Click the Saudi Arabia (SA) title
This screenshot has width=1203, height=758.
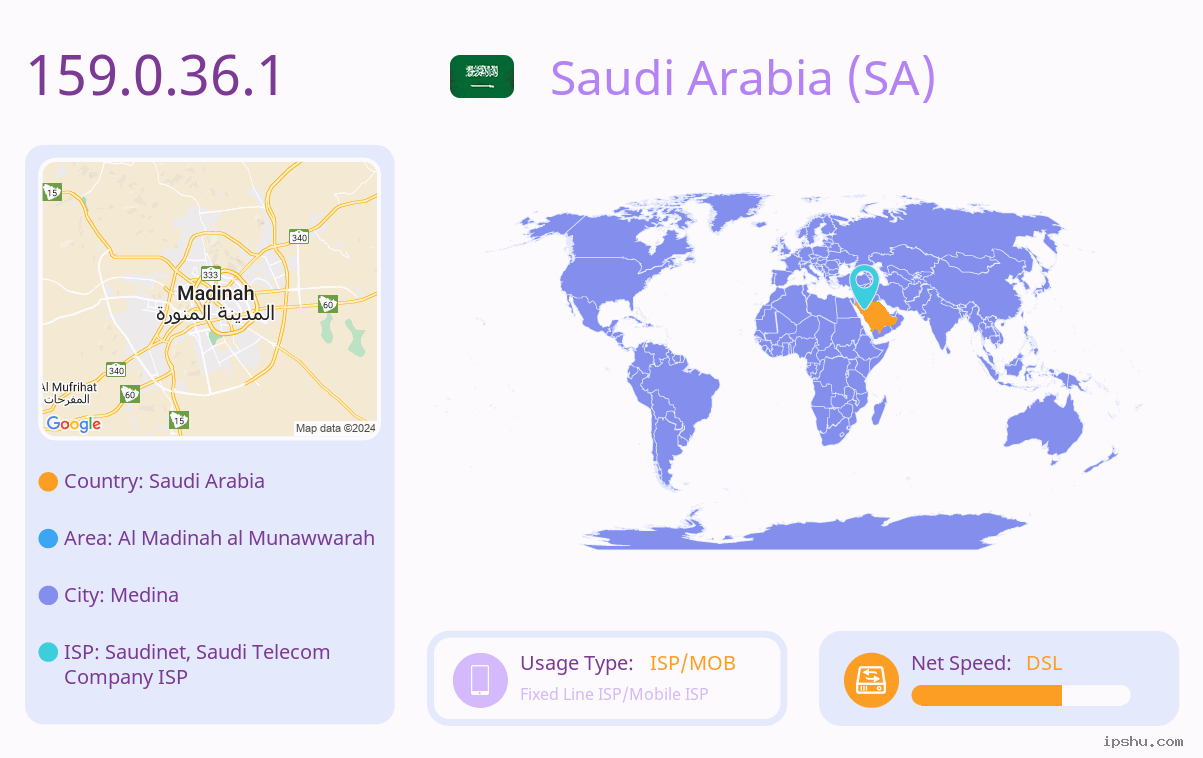click(x=743, y=77)
